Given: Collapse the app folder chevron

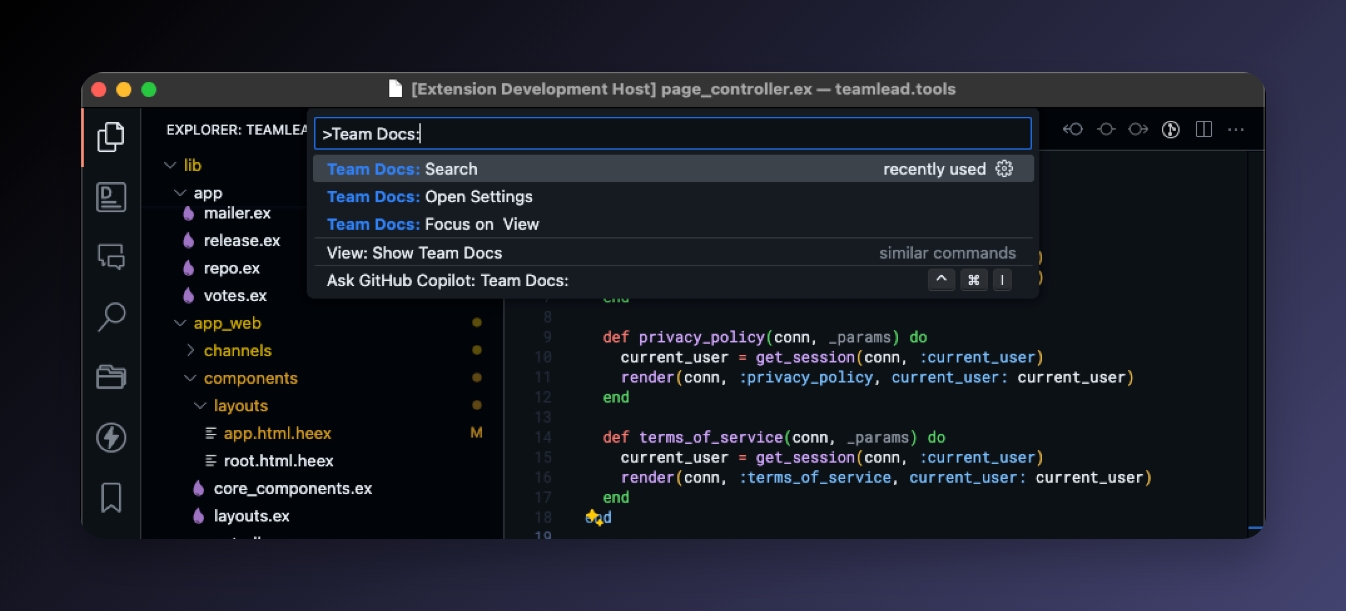Looking at the screenshot, I should (180, 193).
